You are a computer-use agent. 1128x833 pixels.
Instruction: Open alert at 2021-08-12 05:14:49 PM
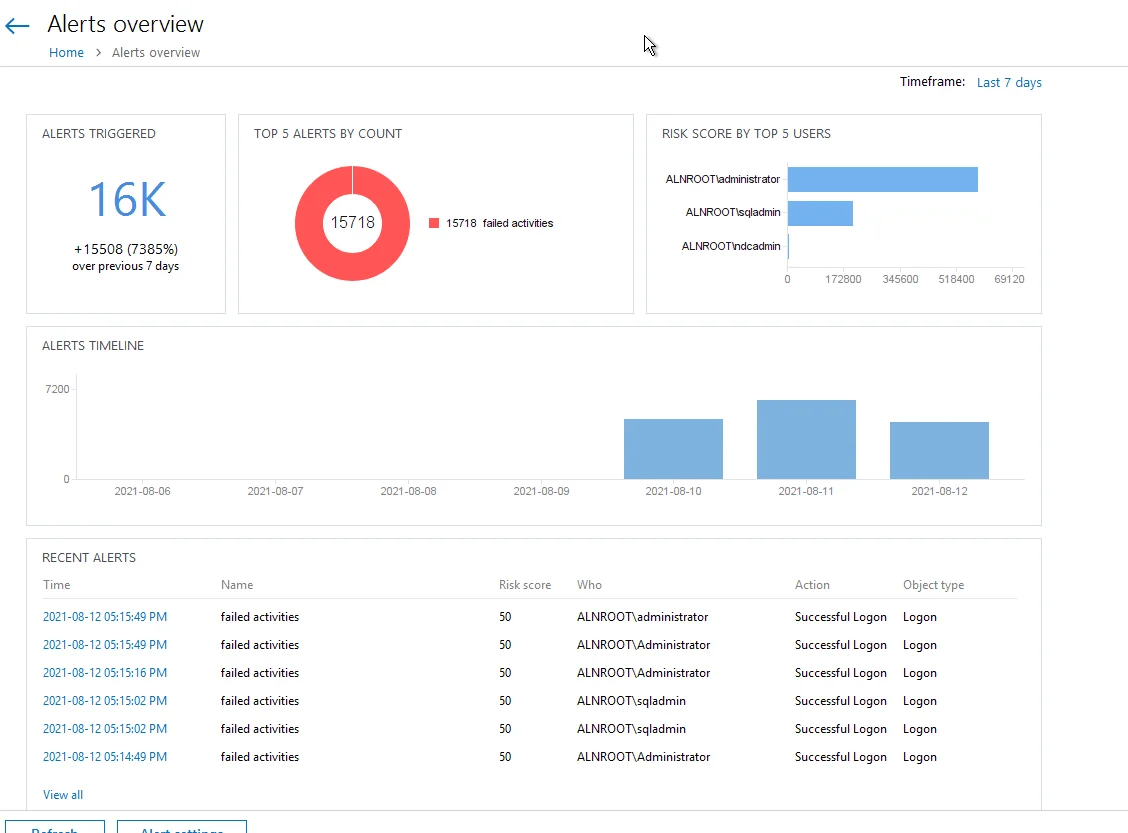click(105, 757)
